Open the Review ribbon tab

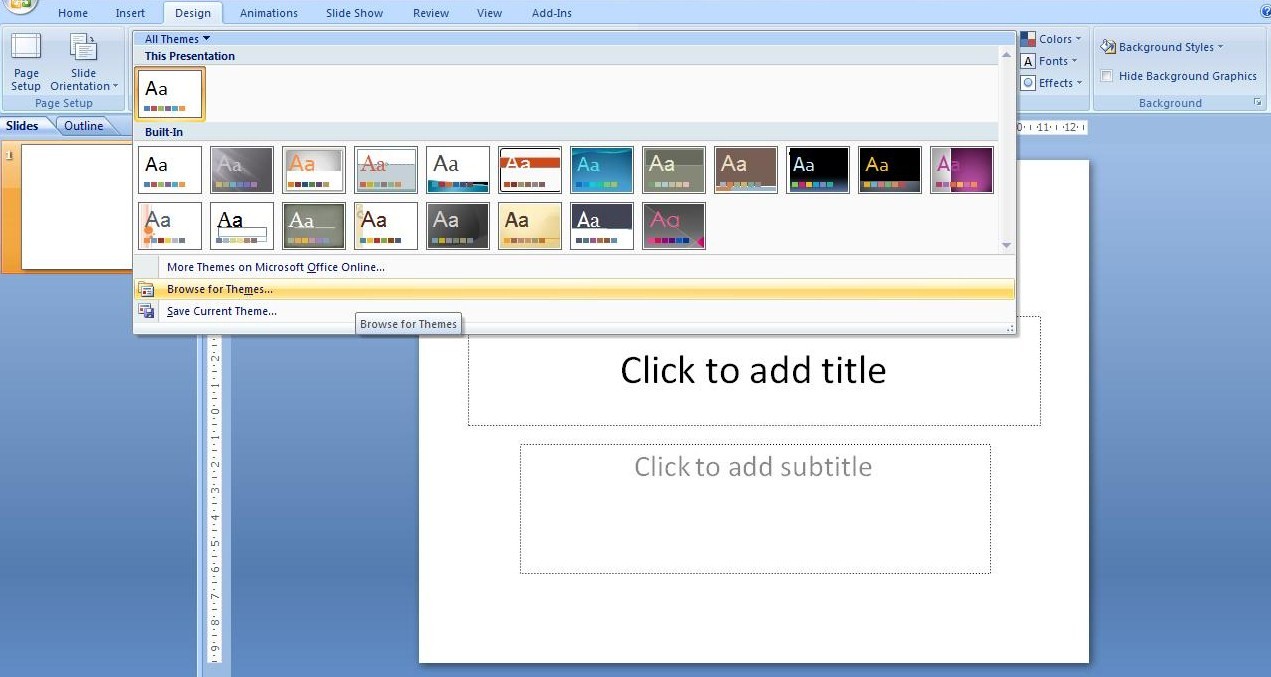point(431,13)
